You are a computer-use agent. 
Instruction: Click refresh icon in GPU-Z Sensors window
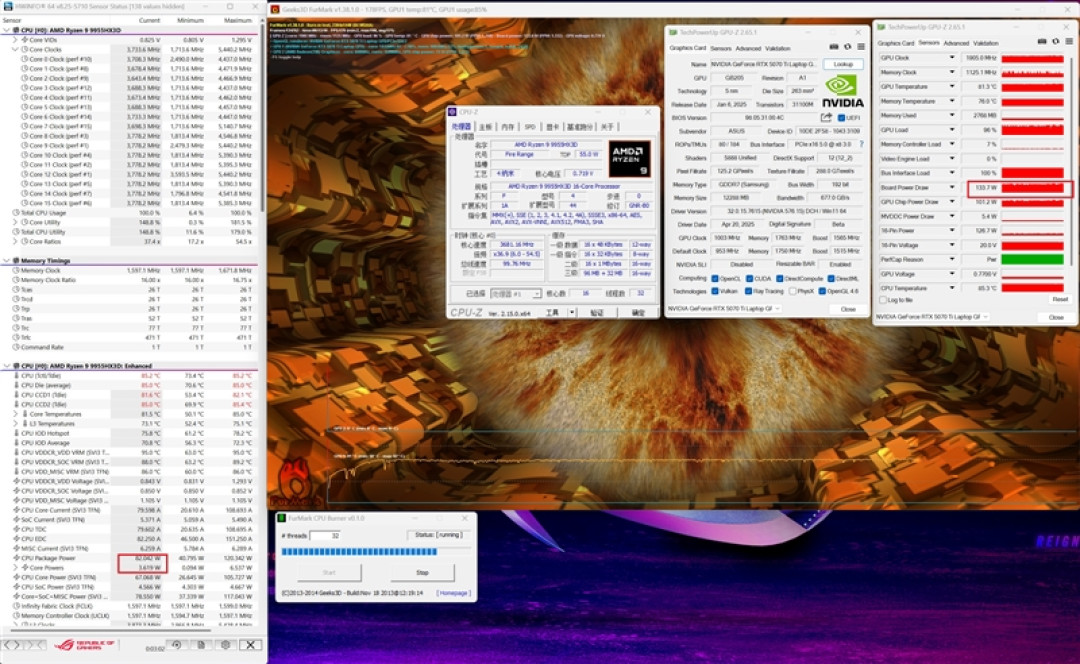pyautogui.click(x=1055, y=41)
